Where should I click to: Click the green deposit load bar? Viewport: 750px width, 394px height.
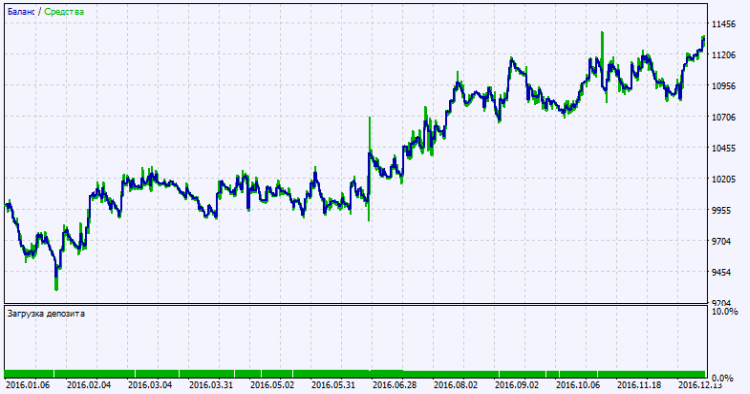click(355, 374)
